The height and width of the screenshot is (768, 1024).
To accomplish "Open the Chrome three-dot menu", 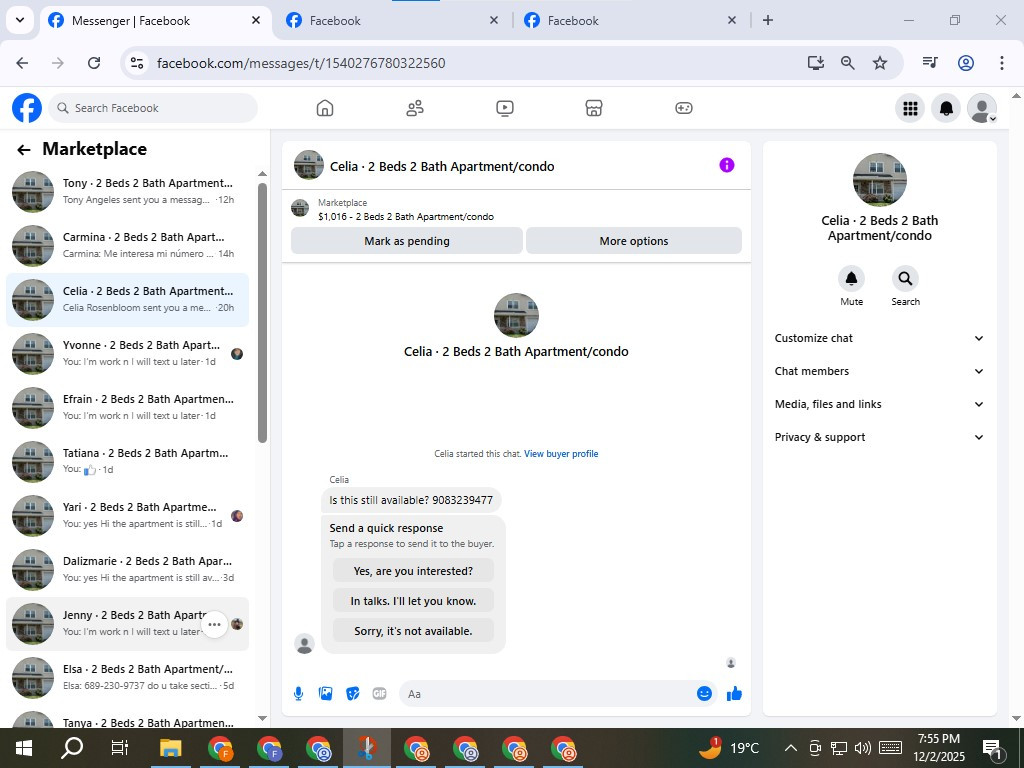I will tap(1002, 63).
